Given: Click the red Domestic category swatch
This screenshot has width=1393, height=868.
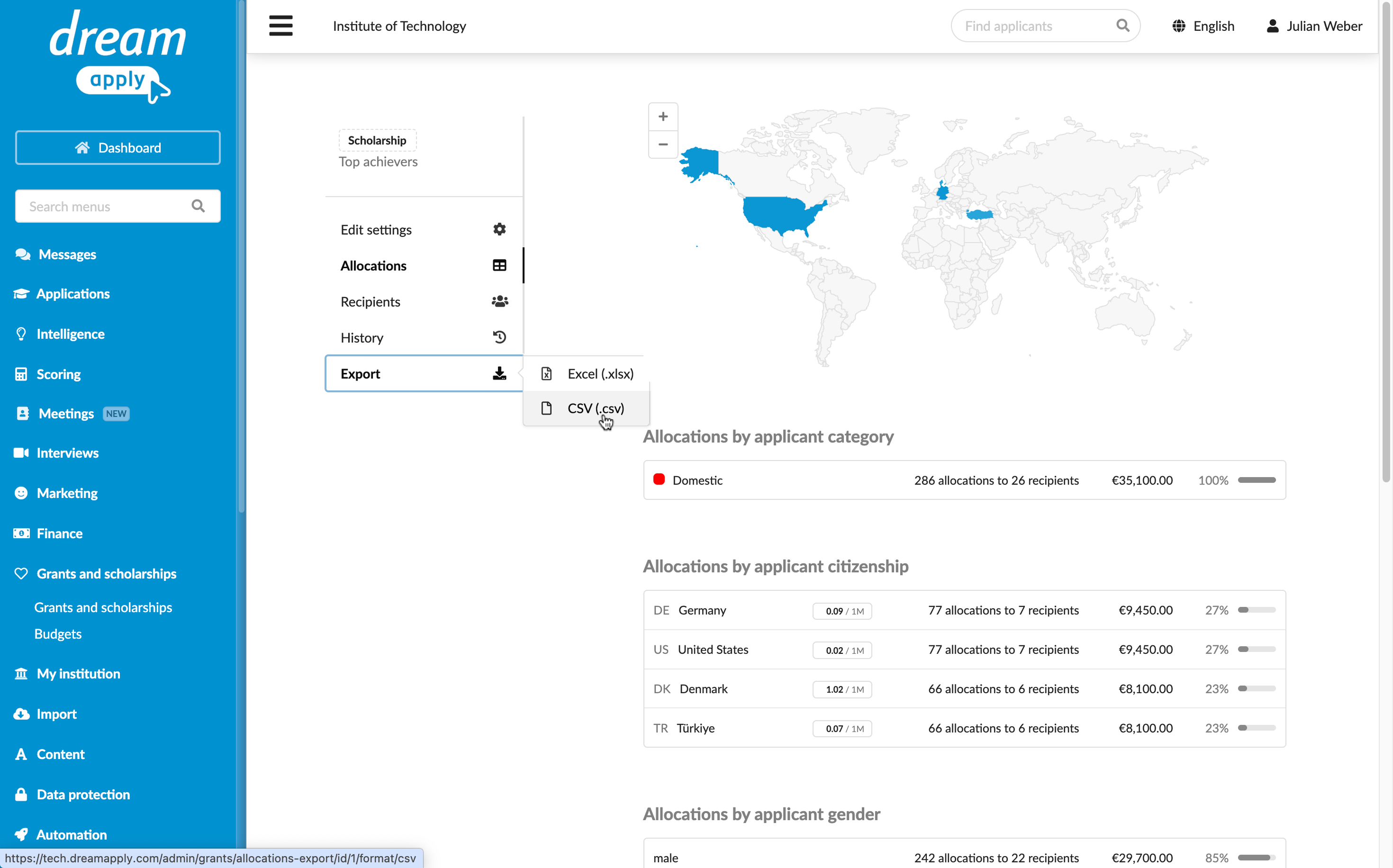Looking at the screenshot, I should pos(659,479).
